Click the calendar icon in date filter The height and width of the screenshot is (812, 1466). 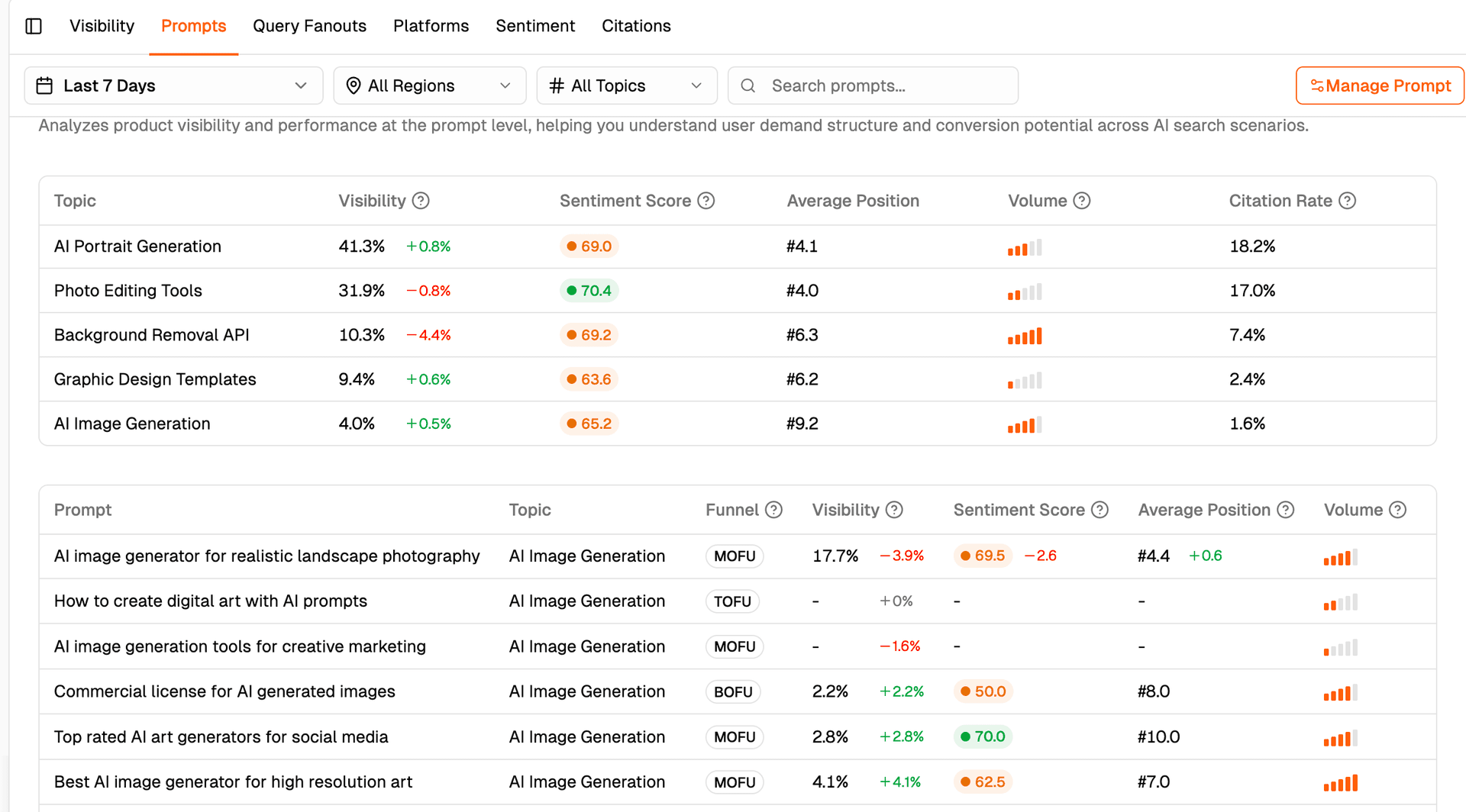pyautogui.click(x=44, y=85)
